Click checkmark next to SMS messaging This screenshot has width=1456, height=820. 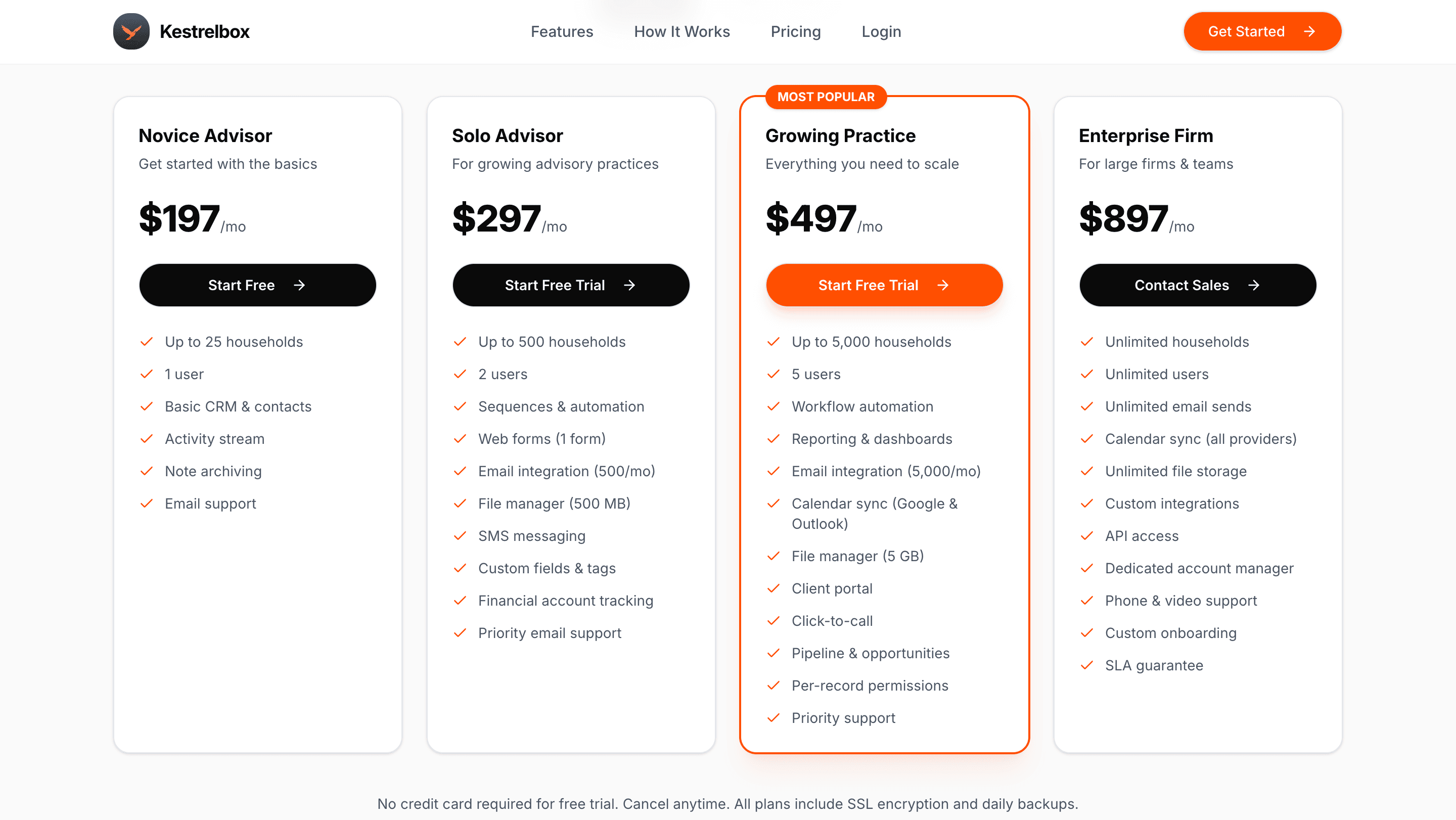pyautogui.click(x=460, y=536)
